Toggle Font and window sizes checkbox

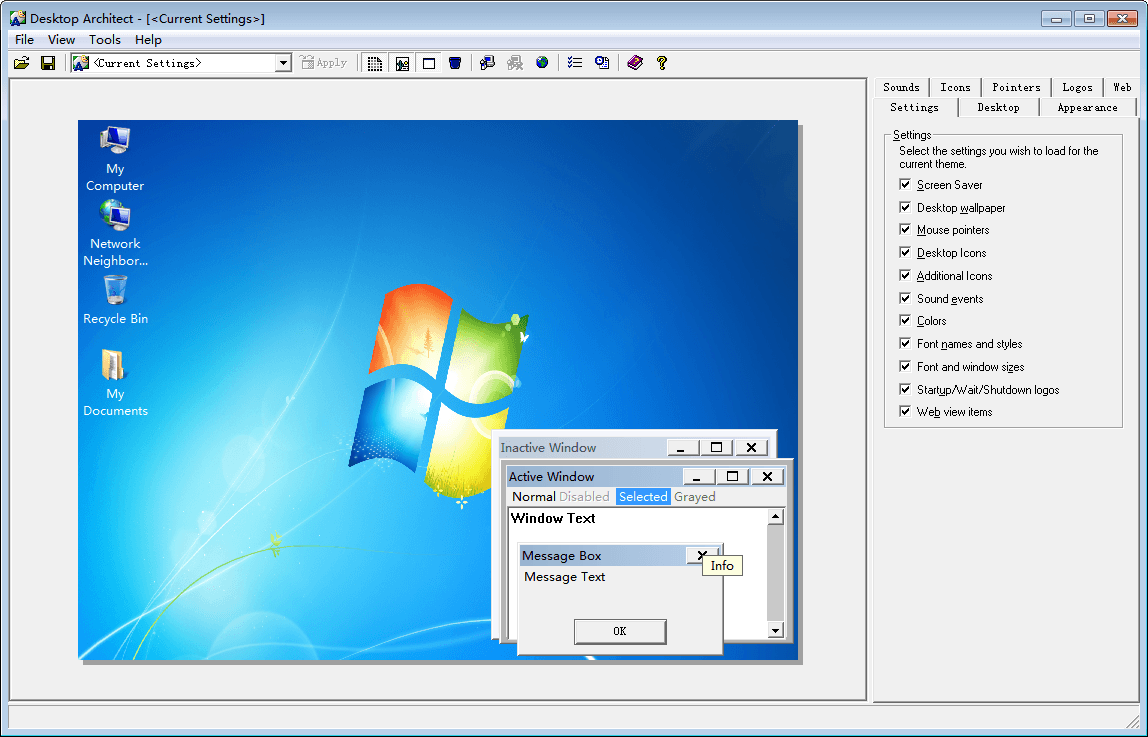pyautogui.click(x=906, y=366)
